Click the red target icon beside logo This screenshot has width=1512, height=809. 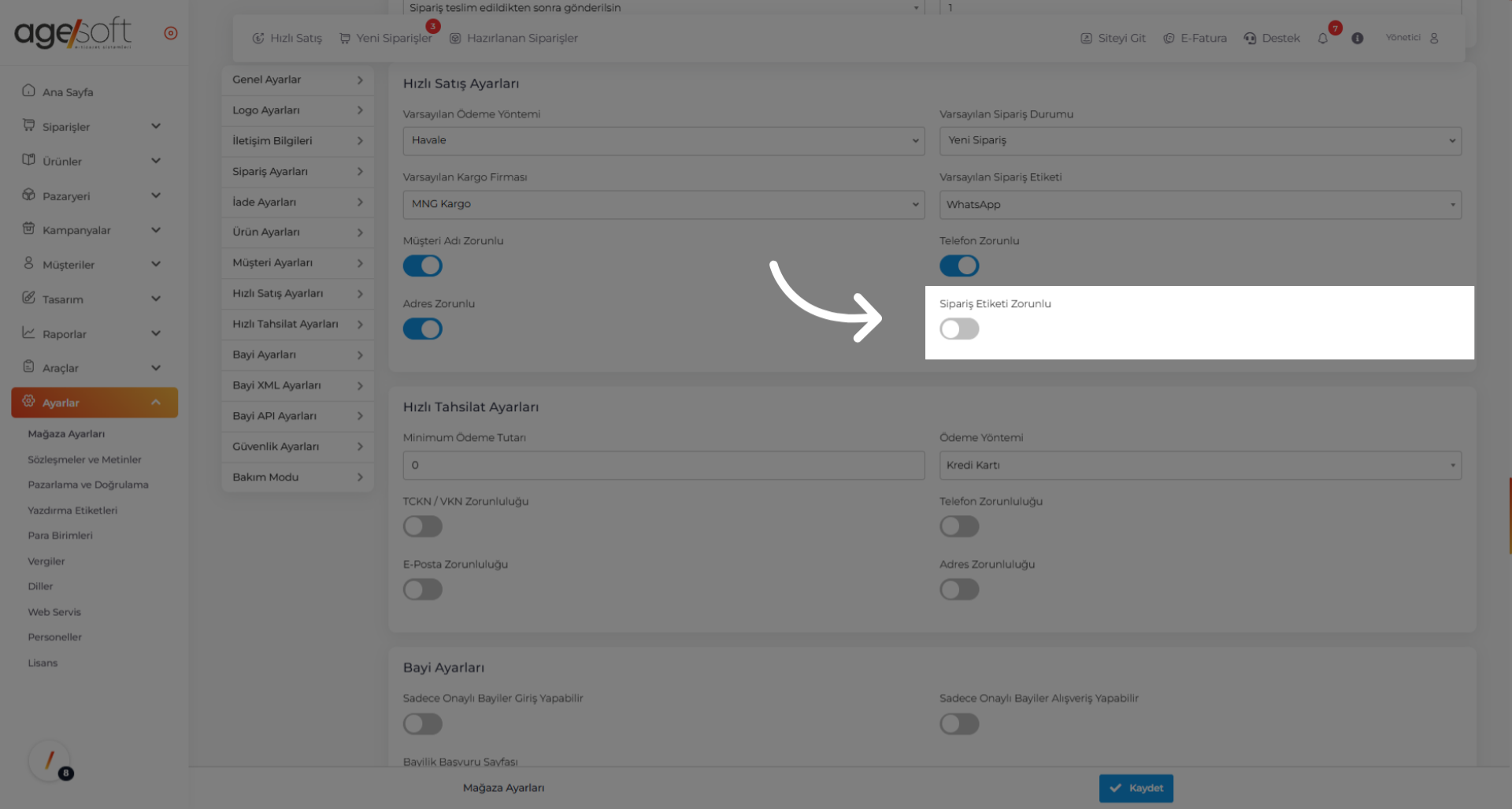tap(171, 33)
